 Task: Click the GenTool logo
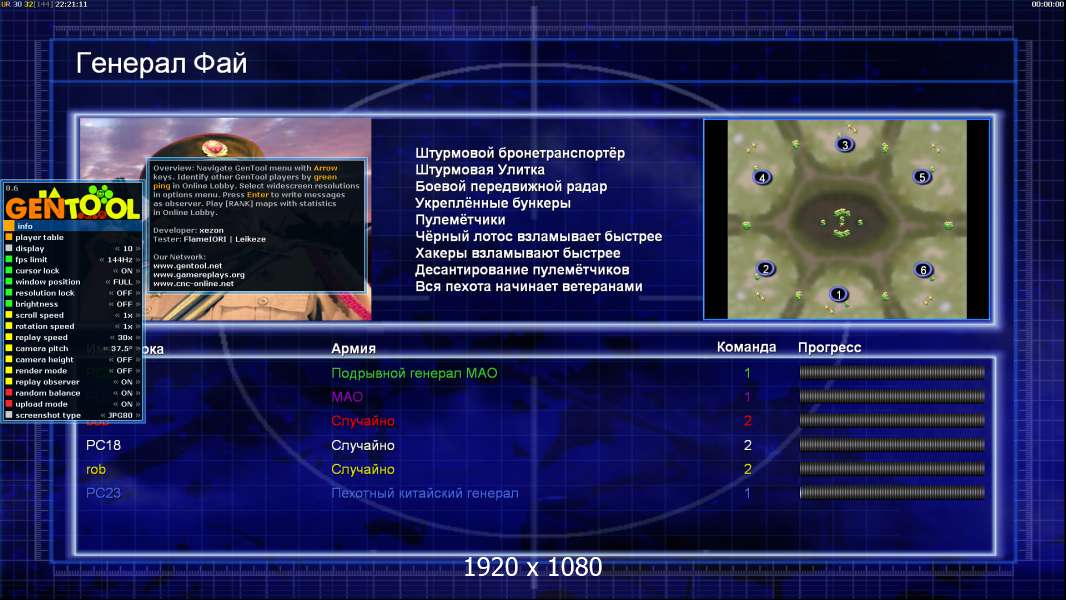click(73, 203)
